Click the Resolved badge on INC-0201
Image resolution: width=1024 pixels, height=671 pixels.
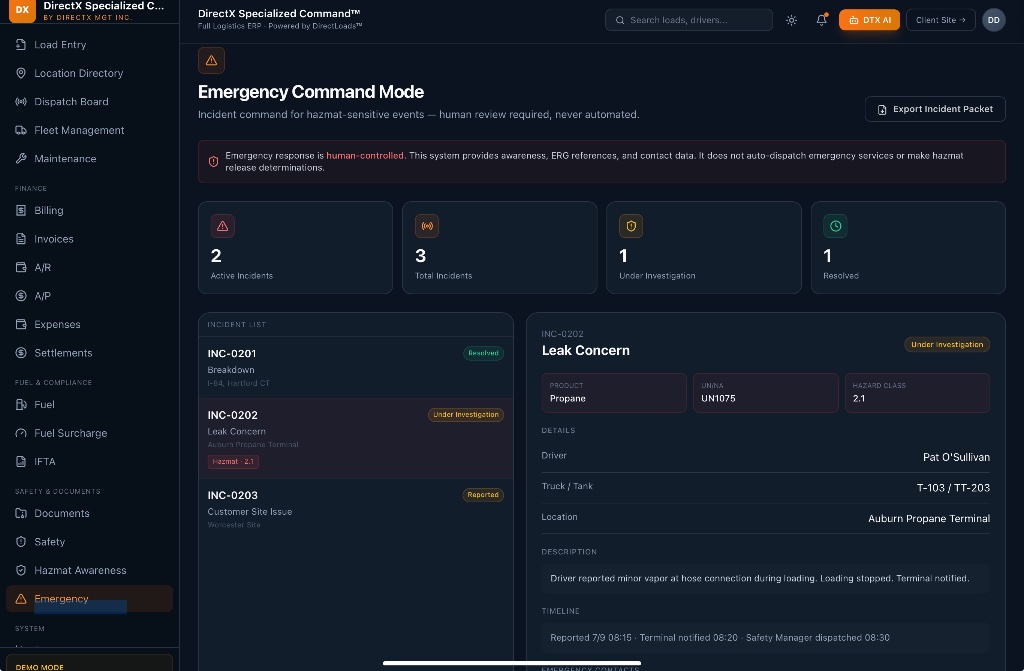tap(483, 353)
